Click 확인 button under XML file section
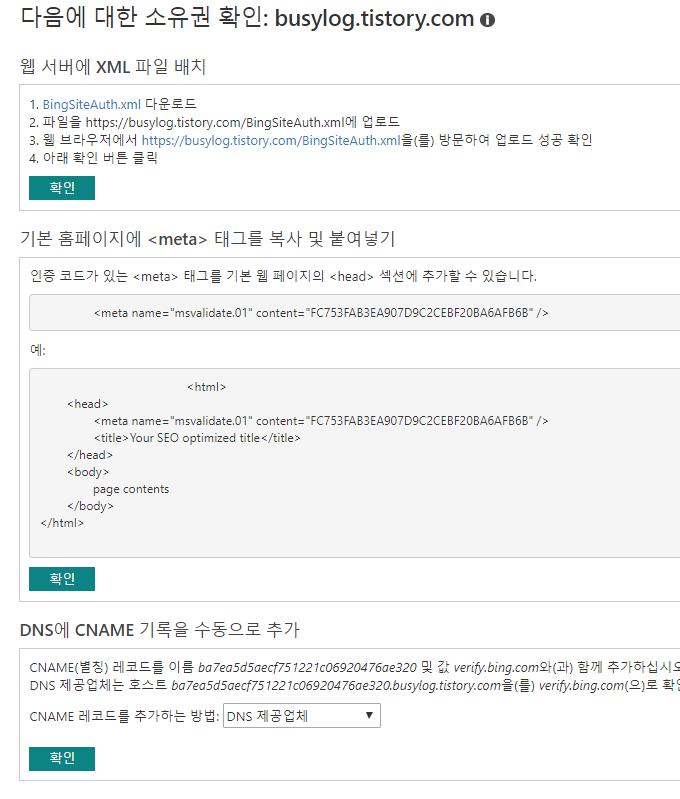This screenshot has height=799, width=680. 62,188
